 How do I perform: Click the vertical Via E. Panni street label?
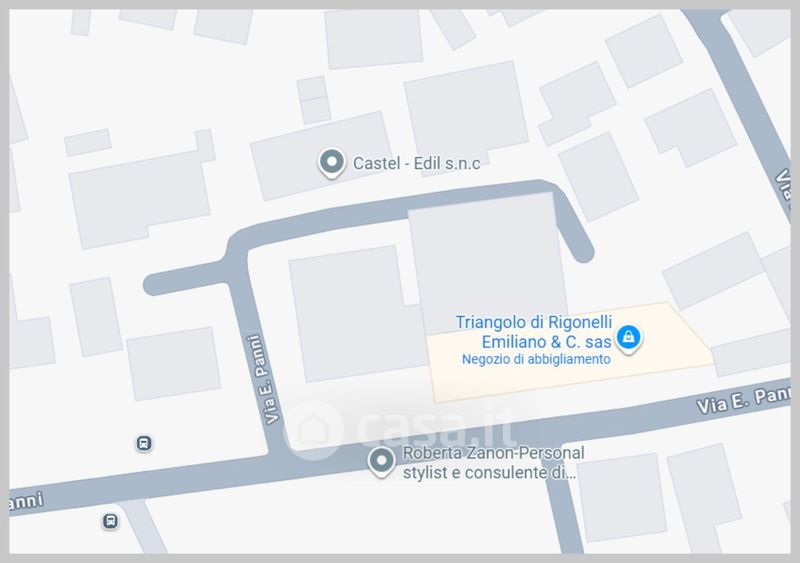pos(263,379)
